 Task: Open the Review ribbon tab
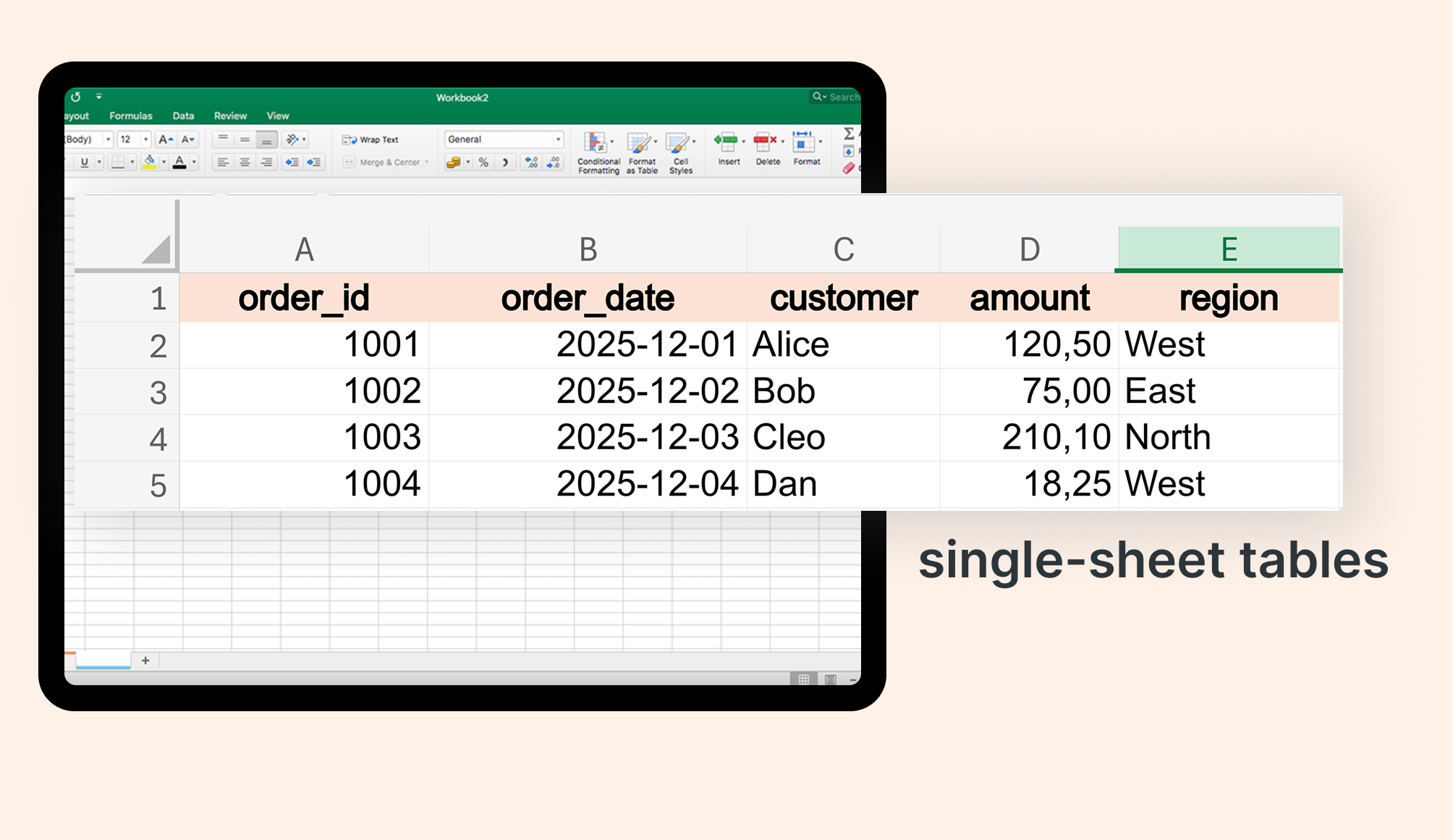pos(230,116)
